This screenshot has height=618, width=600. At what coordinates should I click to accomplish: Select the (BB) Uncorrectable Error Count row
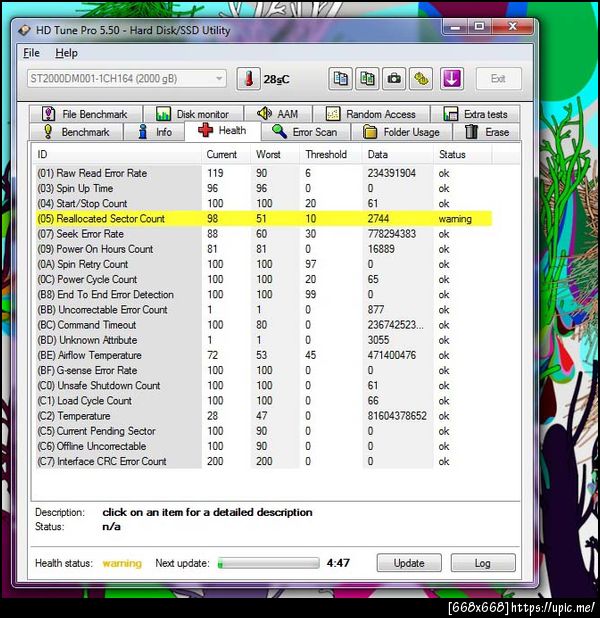click(x=263, y=310)
